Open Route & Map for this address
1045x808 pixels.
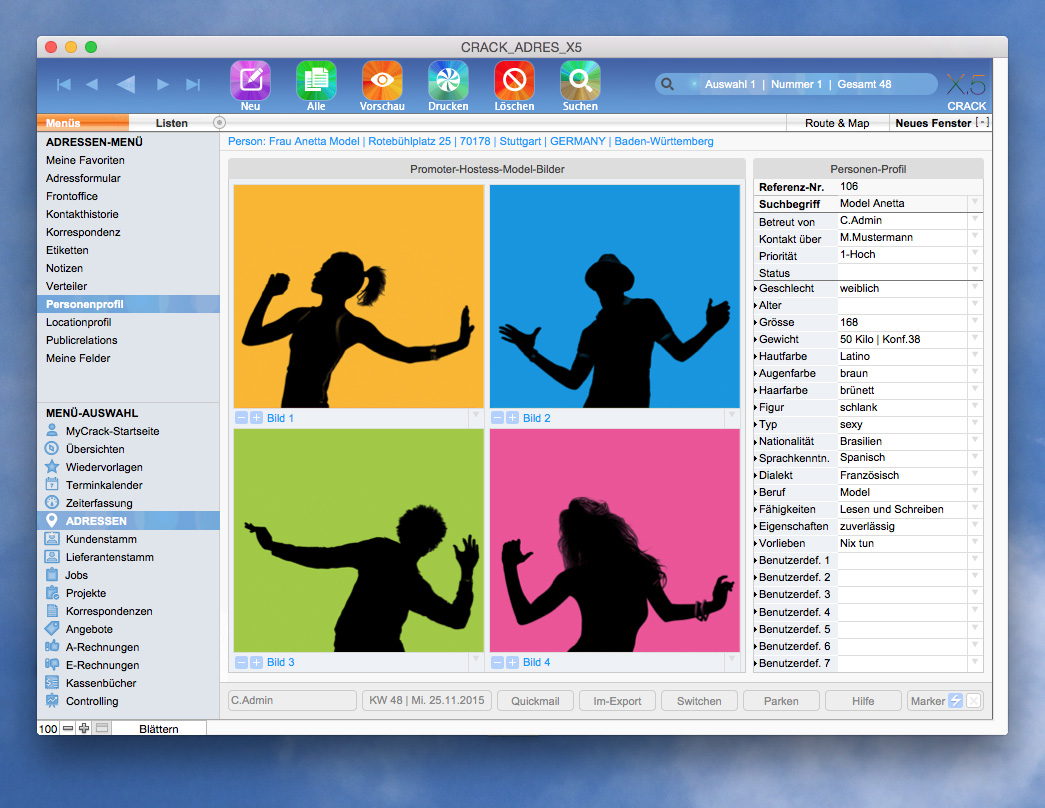point(838,122)
